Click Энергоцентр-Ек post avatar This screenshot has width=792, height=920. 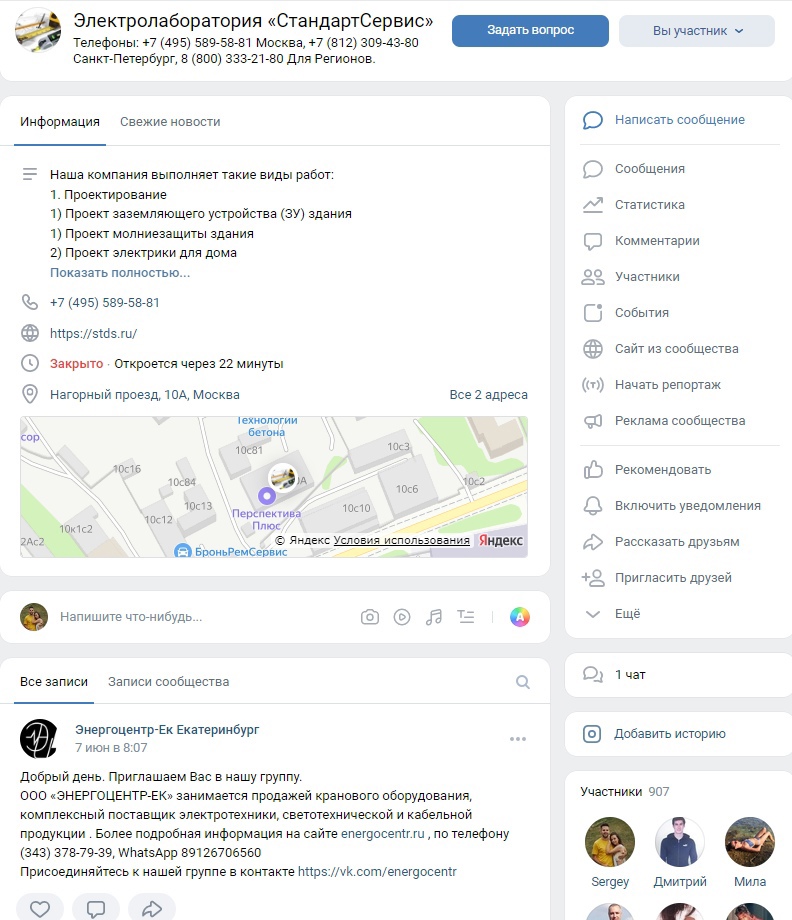39,738
